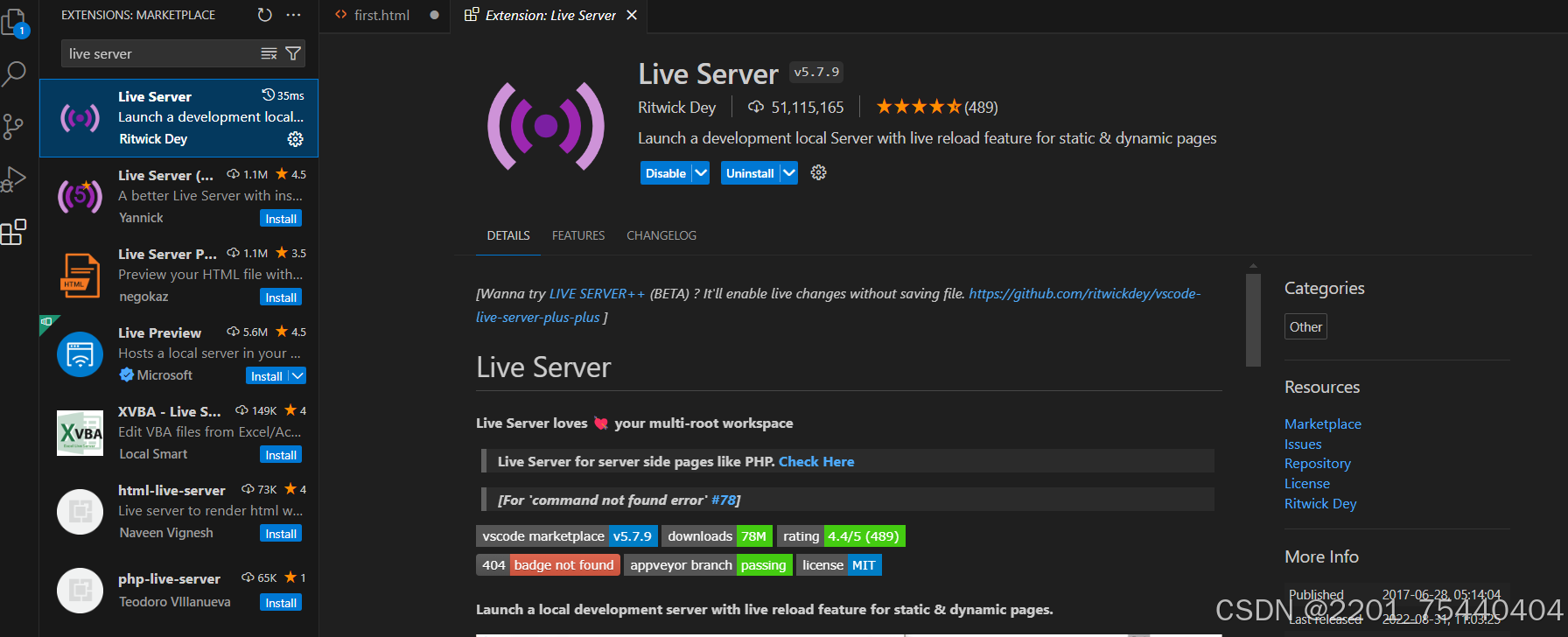Click the appveyor branch passing badge
The image size is (1568, 637).
[708, 564]
